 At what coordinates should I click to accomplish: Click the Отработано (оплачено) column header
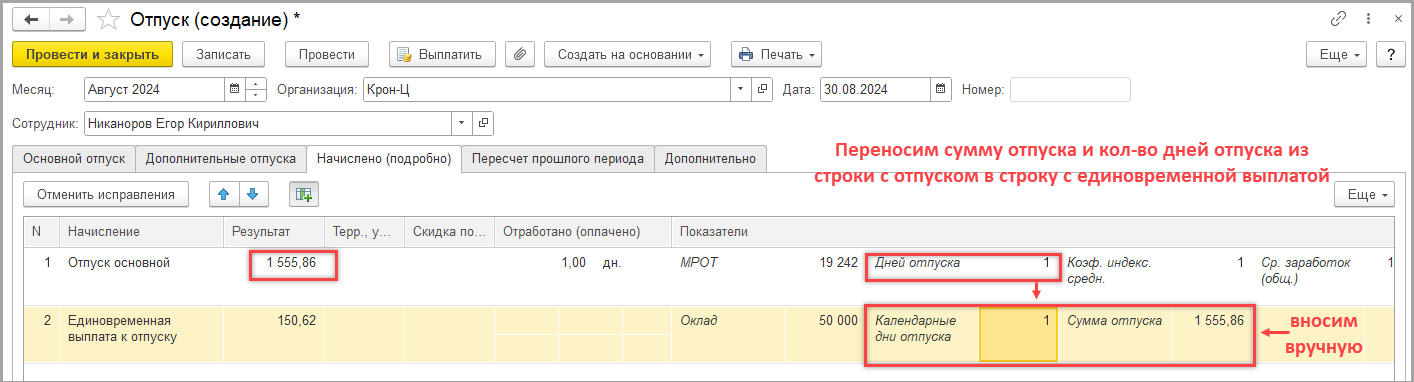[x=584, y=231]
